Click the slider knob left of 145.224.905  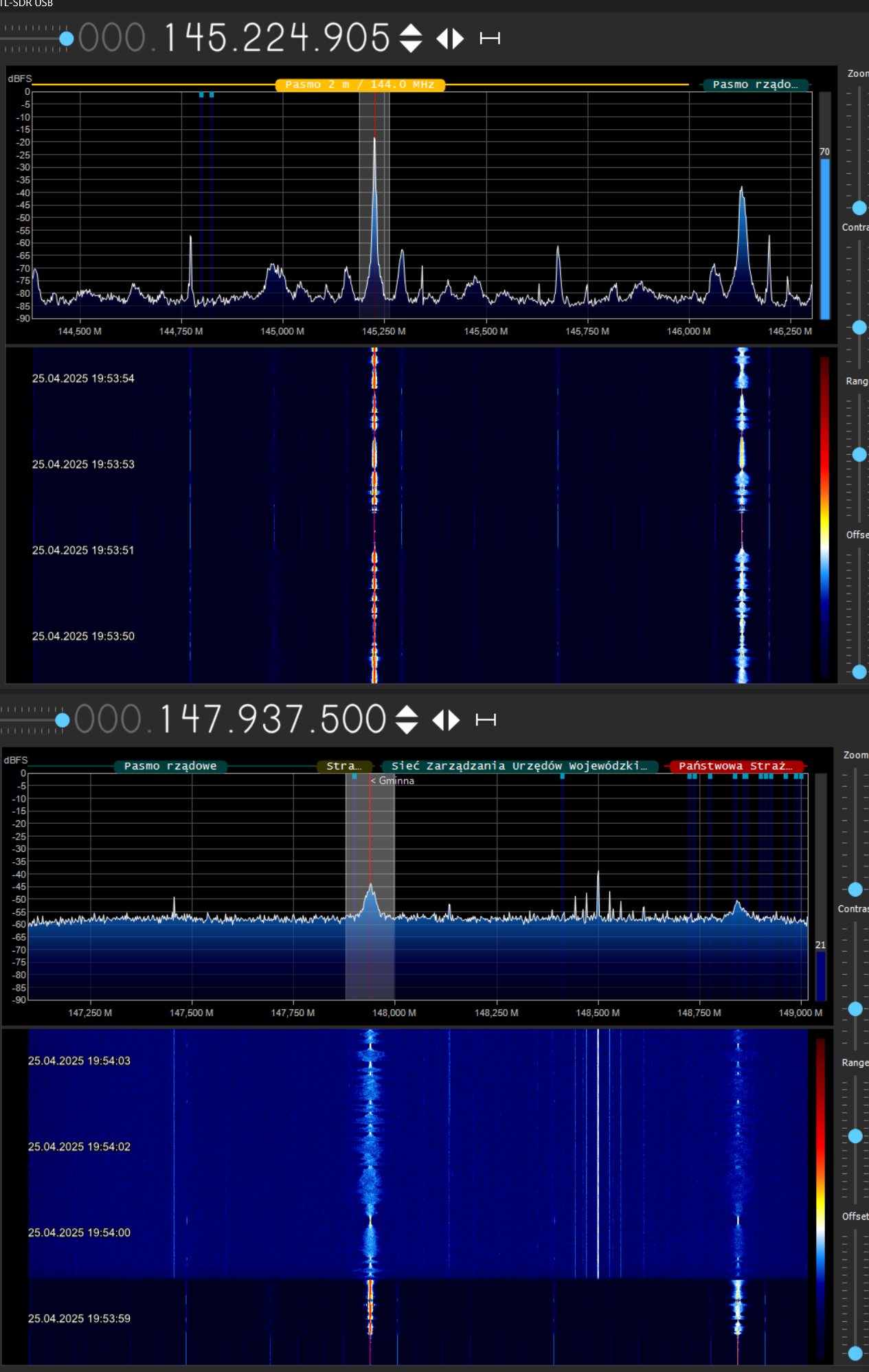pyautogui.click(x=67, y=38)
